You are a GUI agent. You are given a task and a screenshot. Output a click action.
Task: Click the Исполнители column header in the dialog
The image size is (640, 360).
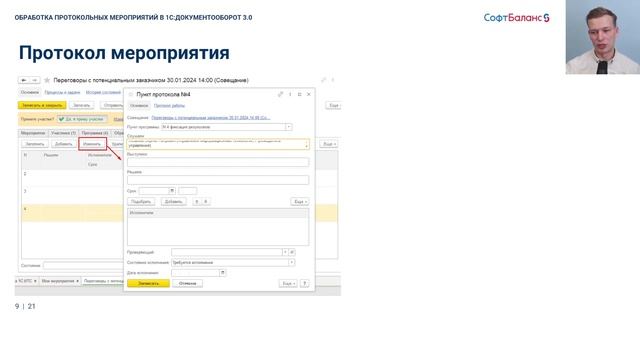218,213
